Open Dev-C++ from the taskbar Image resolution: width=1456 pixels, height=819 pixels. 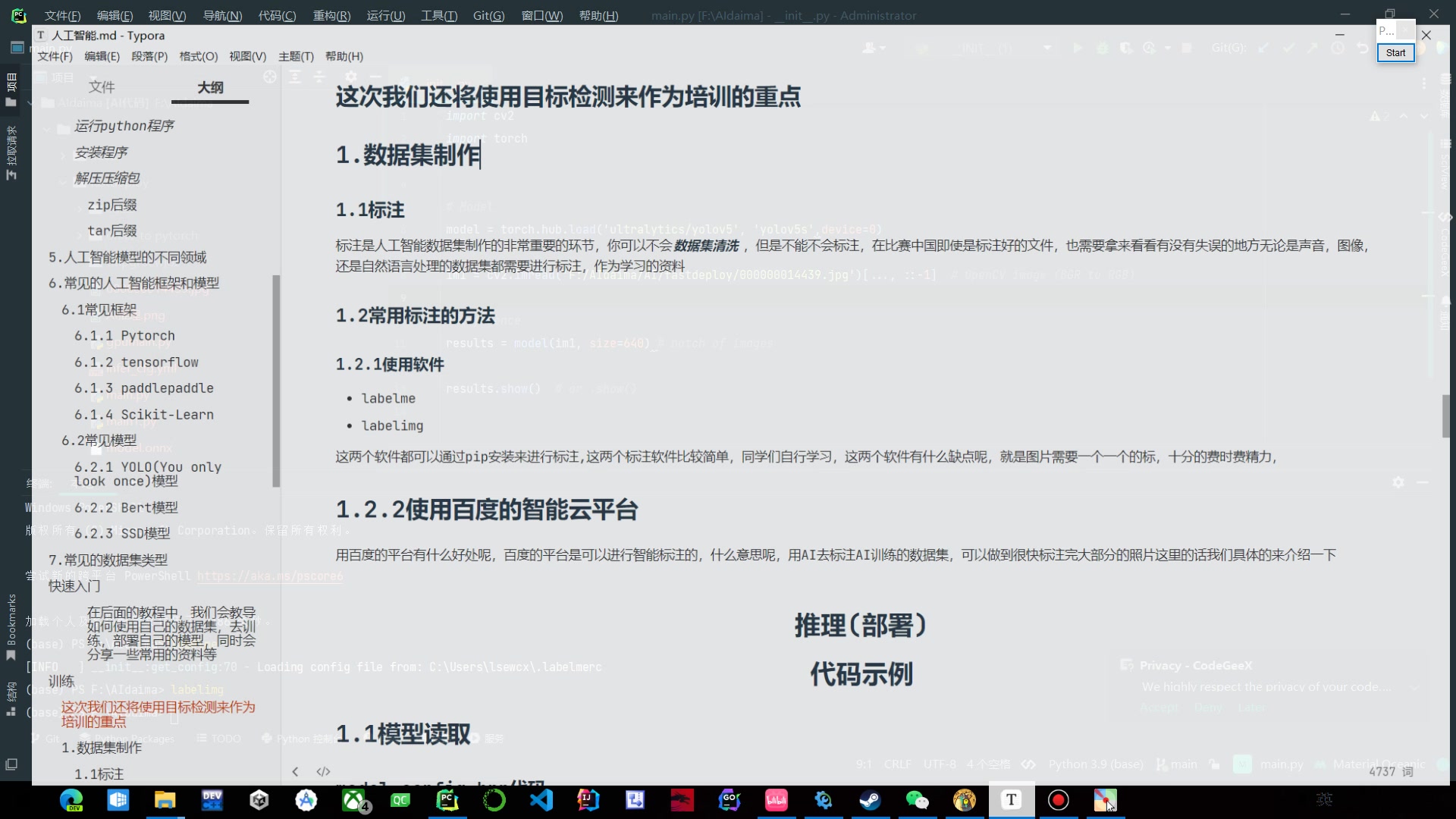coord(212,800)
